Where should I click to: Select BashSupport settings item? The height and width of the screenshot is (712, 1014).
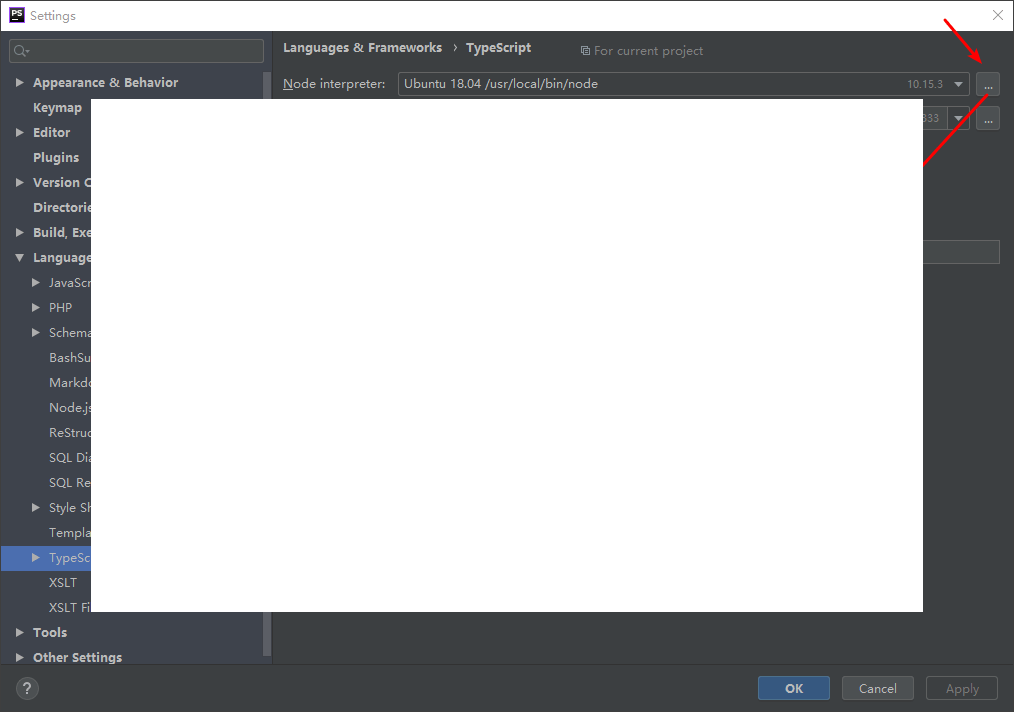(x=70, y=358)
